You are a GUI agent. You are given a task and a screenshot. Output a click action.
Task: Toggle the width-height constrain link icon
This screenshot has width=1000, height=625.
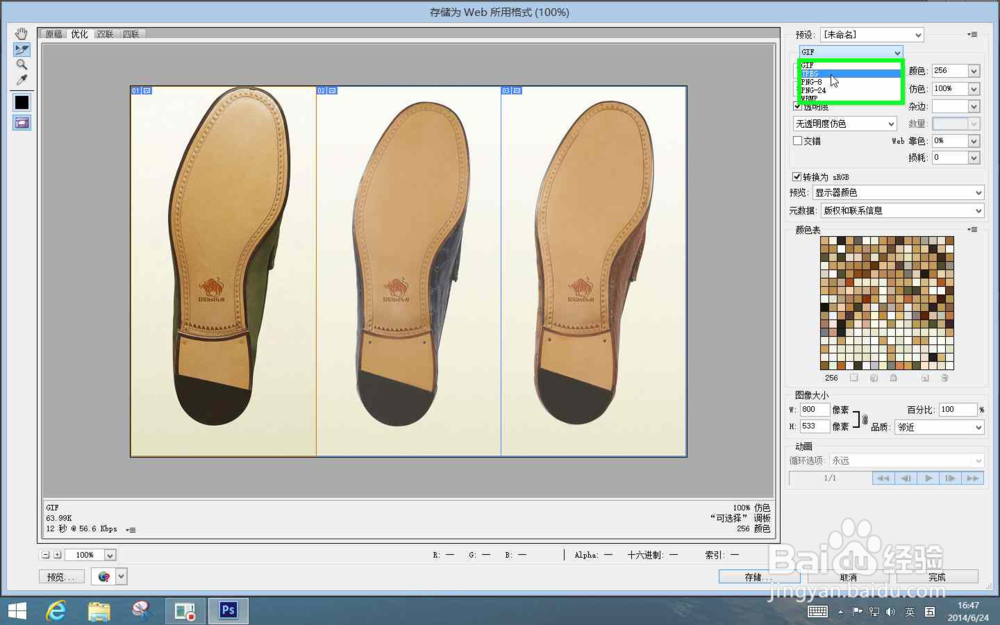pos(865,419)
